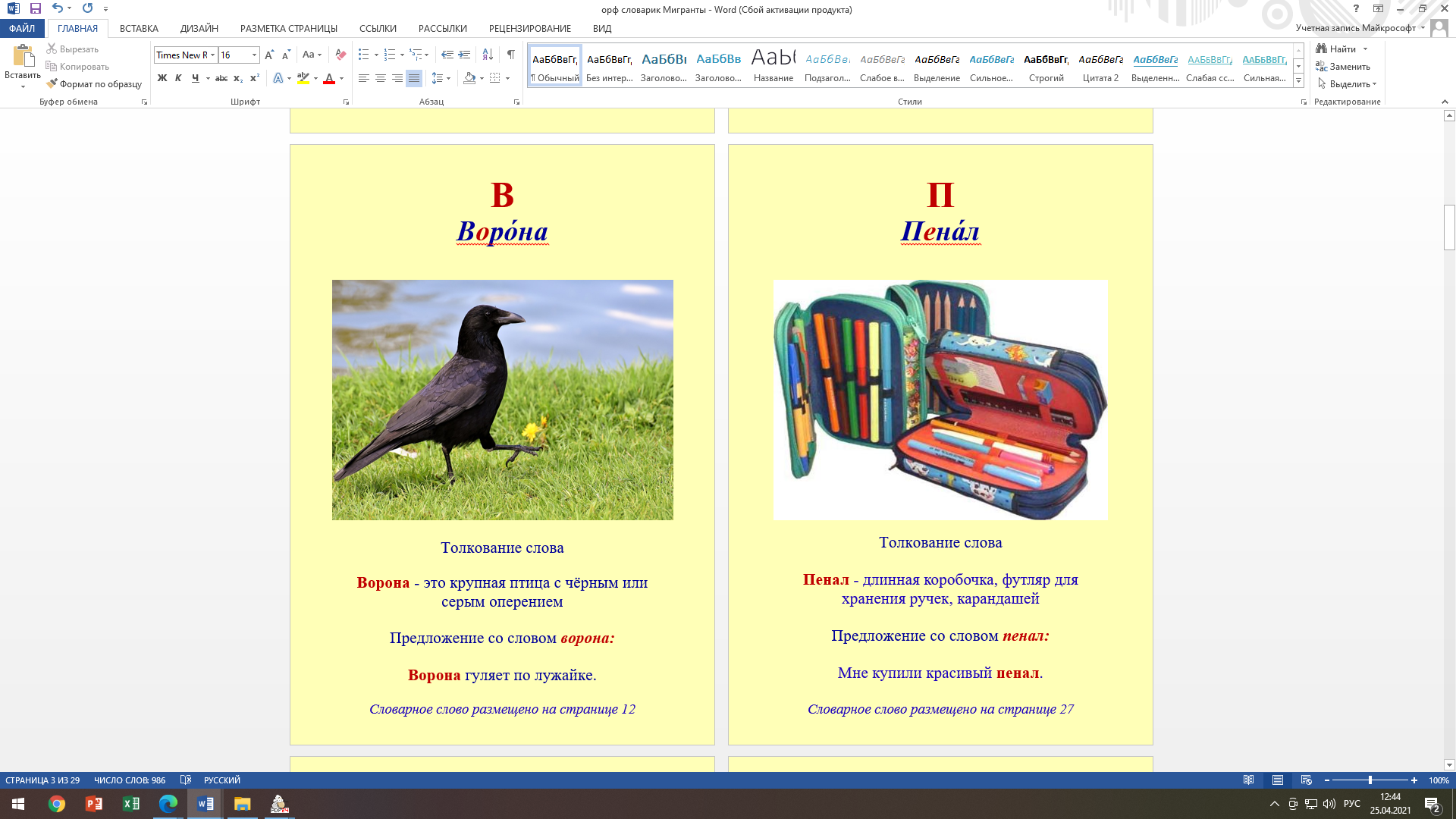The height and width of the screenshot is (819, 1456).
Task: Toggle italic formatting (К)
Action: (178, 78)
